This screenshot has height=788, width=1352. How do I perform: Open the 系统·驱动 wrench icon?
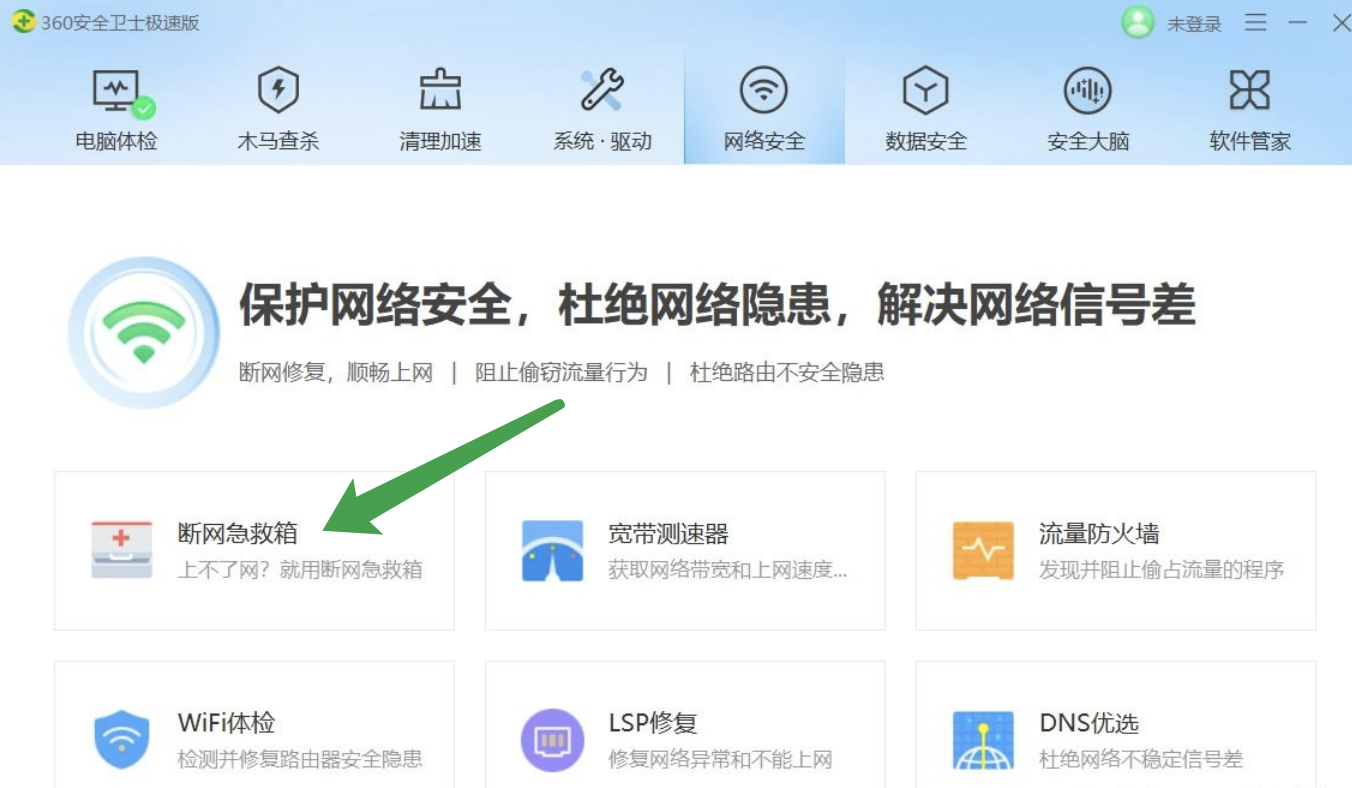pyautogui.click(x=603, y=92)
